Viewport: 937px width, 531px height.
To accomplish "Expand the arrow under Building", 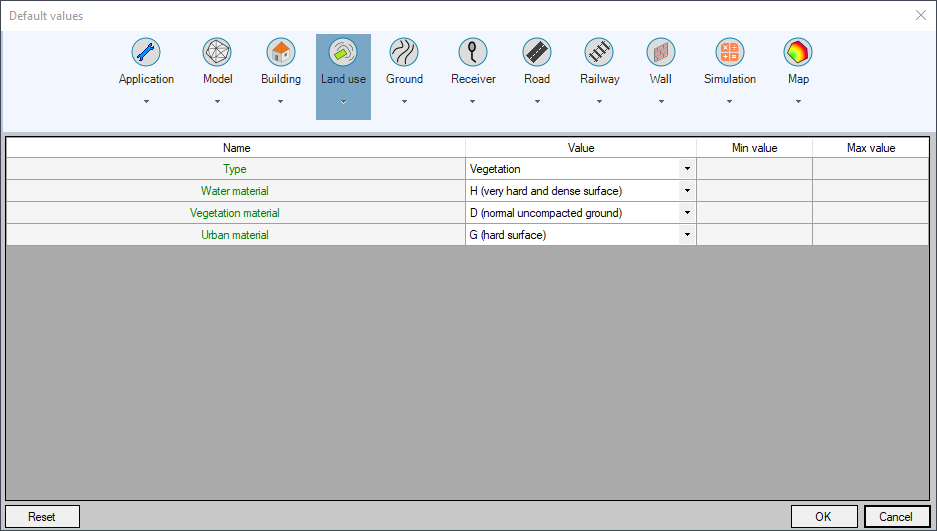I will tap(281, 102).
